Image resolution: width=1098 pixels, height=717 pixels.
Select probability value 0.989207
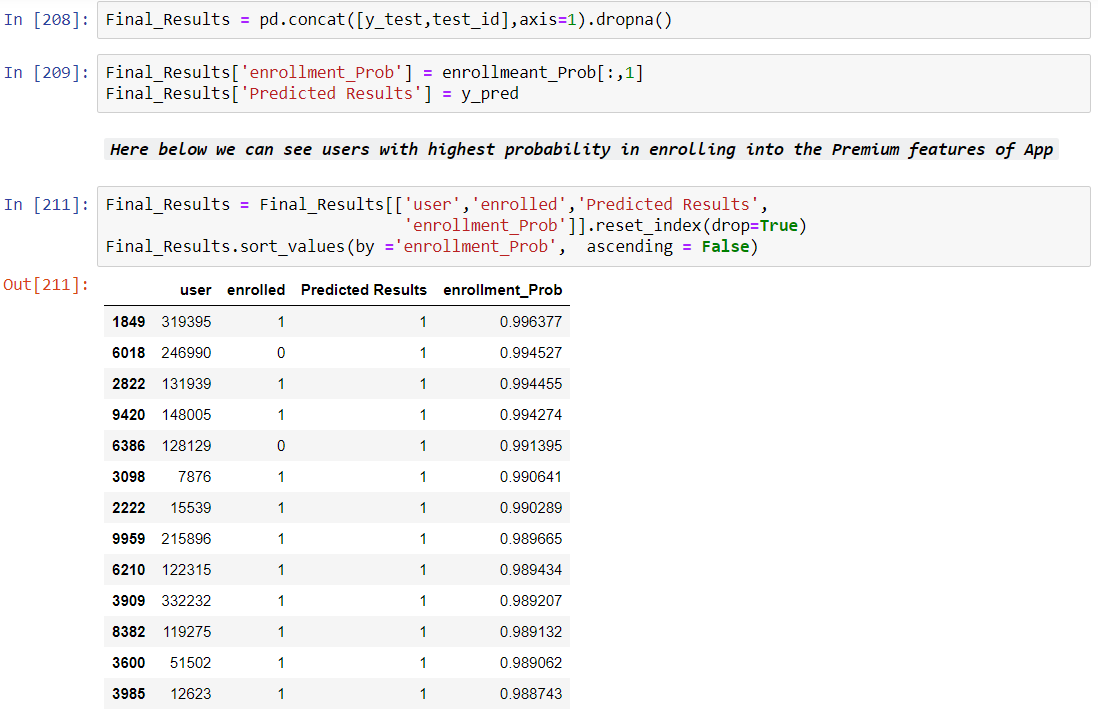(531, 601)
